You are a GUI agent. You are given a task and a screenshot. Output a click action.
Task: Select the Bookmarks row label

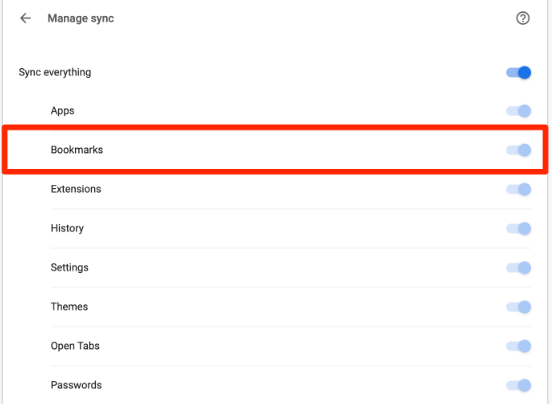click(77, 150)
